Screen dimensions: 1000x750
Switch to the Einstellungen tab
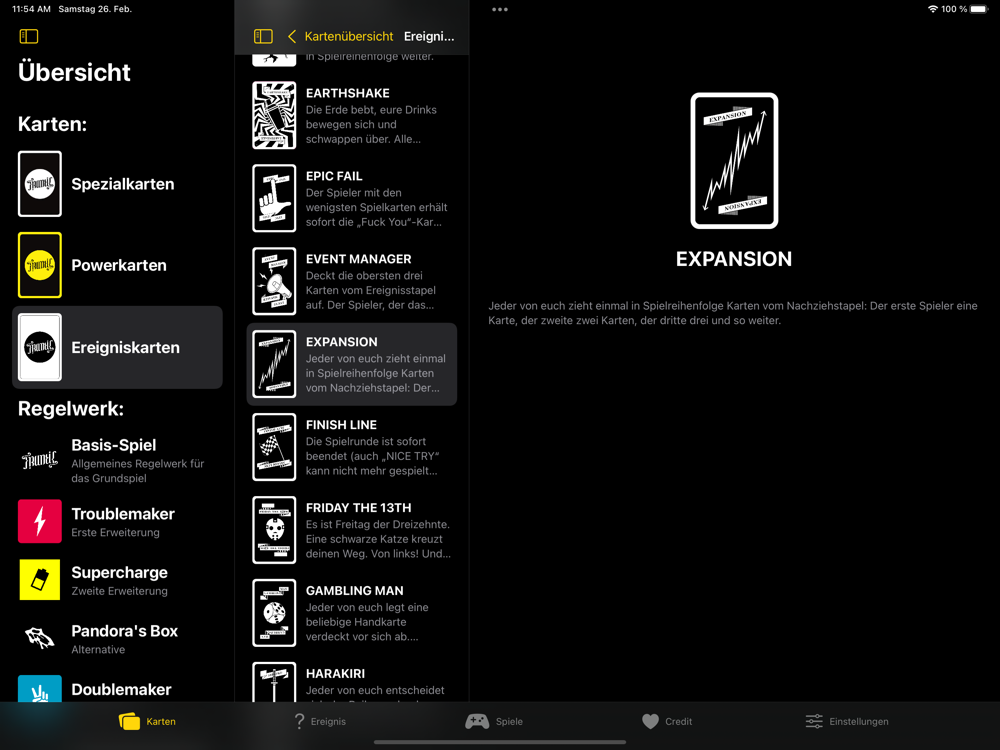(x=847, y=721)
